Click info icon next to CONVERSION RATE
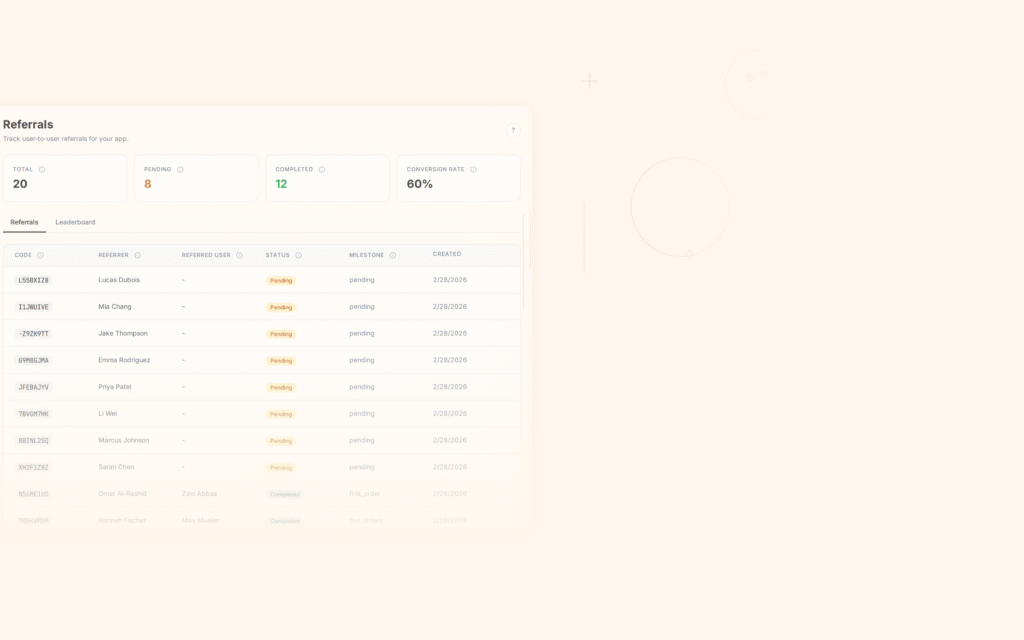Screen dimensions: 1024x640 tap(473, 170)
